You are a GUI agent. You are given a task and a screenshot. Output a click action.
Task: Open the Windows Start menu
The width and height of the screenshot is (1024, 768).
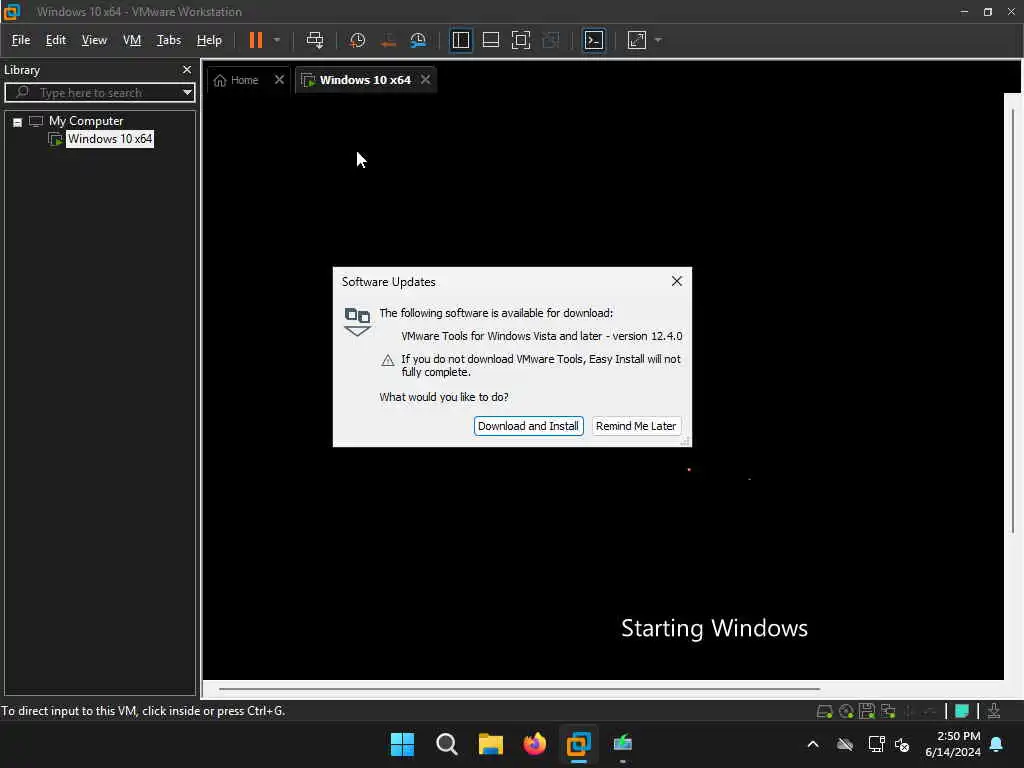(x=402, y=744)
